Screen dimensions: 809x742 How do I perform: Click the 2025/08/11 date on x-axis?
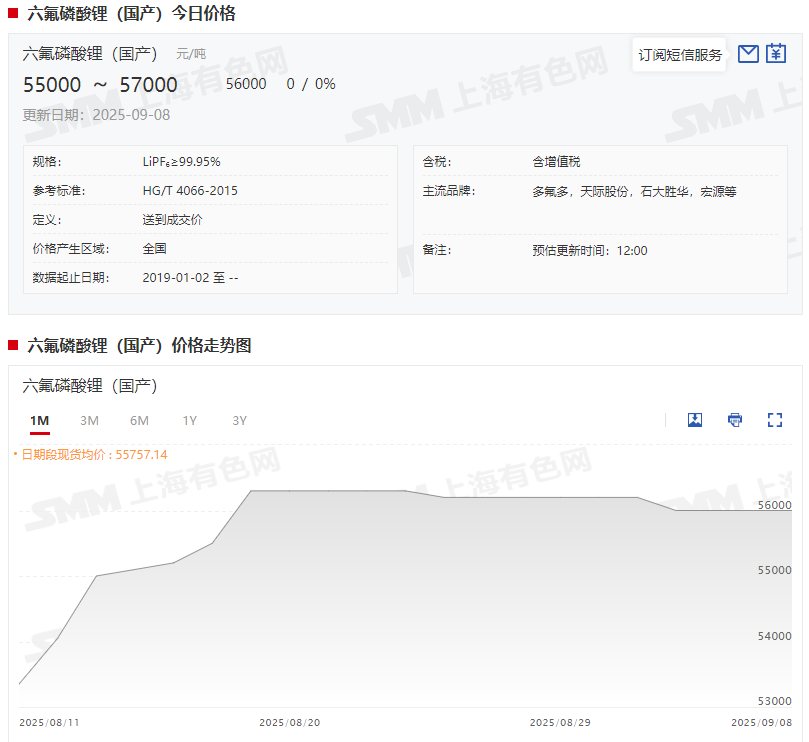tap(50, 722)
